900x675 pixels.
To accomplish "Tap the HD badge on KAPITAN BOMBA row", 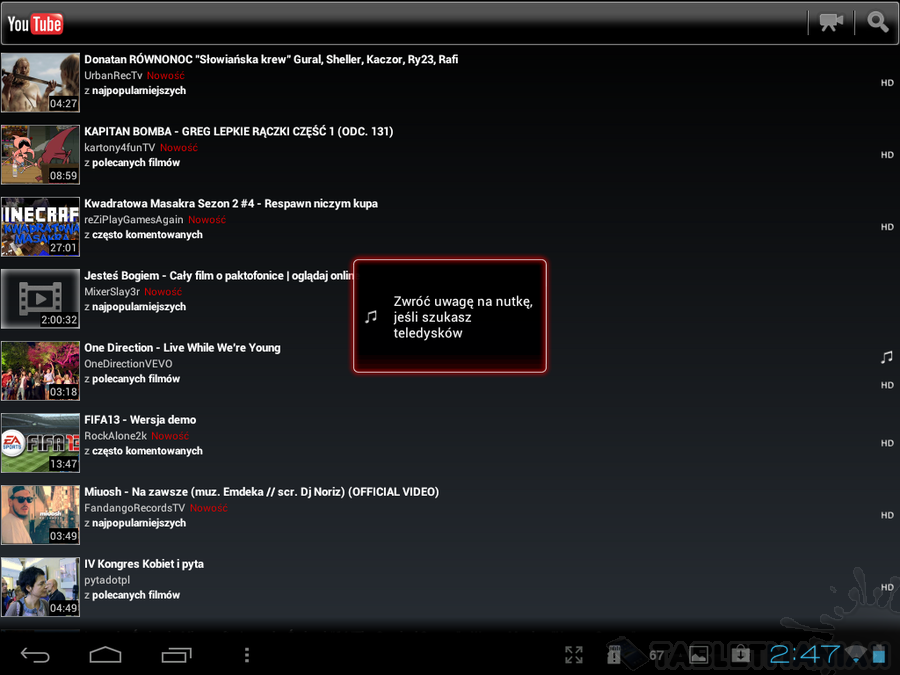I will pos(887,155).
